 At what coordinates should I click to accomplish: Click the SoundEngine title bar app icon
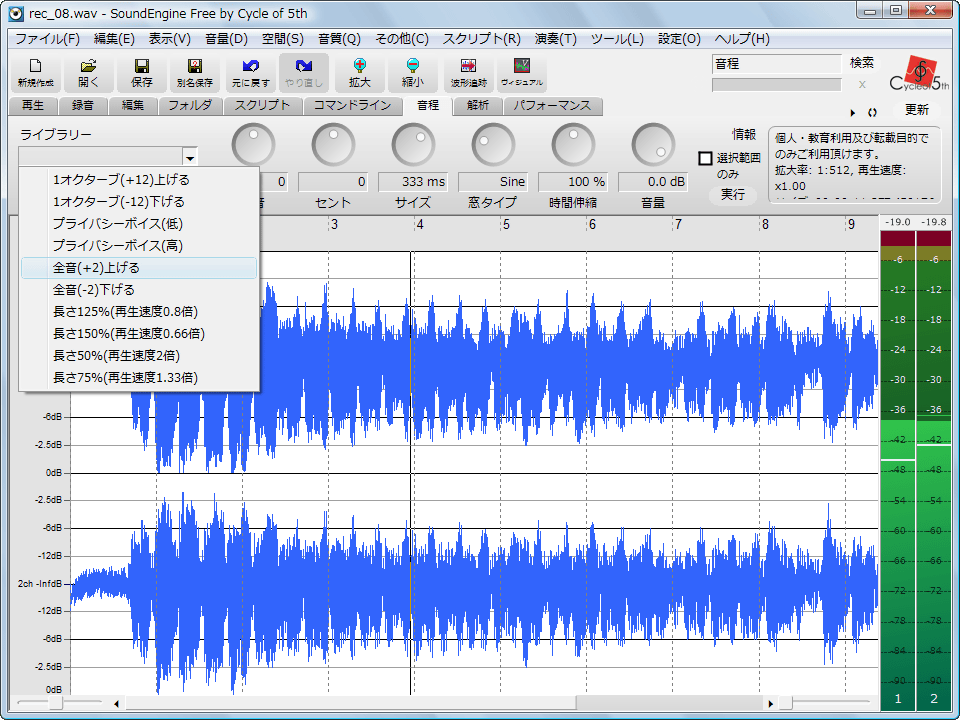coord(17,13)
